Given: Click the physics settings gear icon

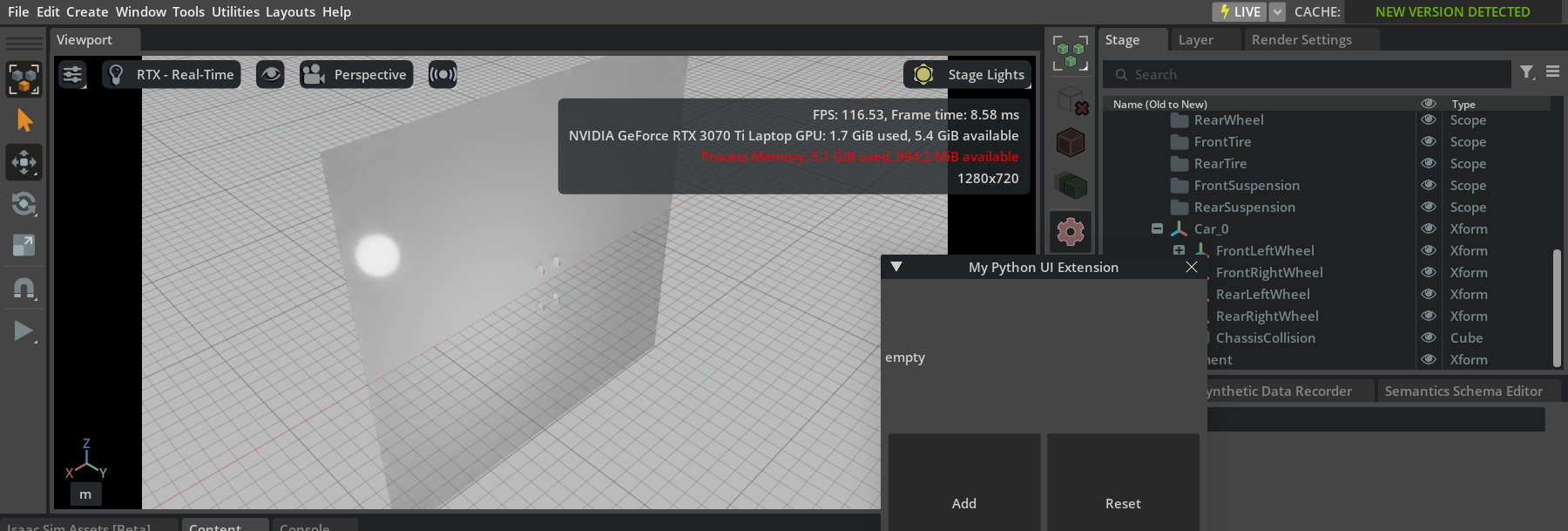Looking at the screenshot, I should 1071,232.
